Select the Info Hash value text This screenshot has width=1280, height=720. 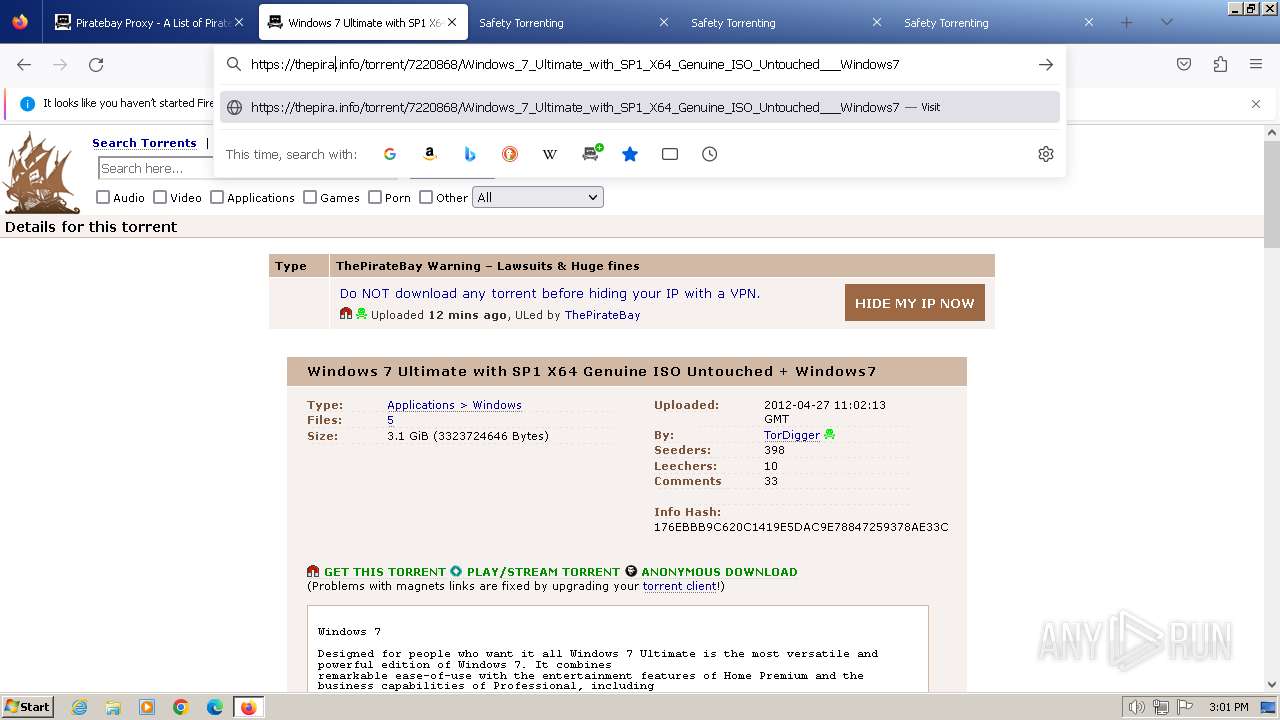click(x=801, y=527)
